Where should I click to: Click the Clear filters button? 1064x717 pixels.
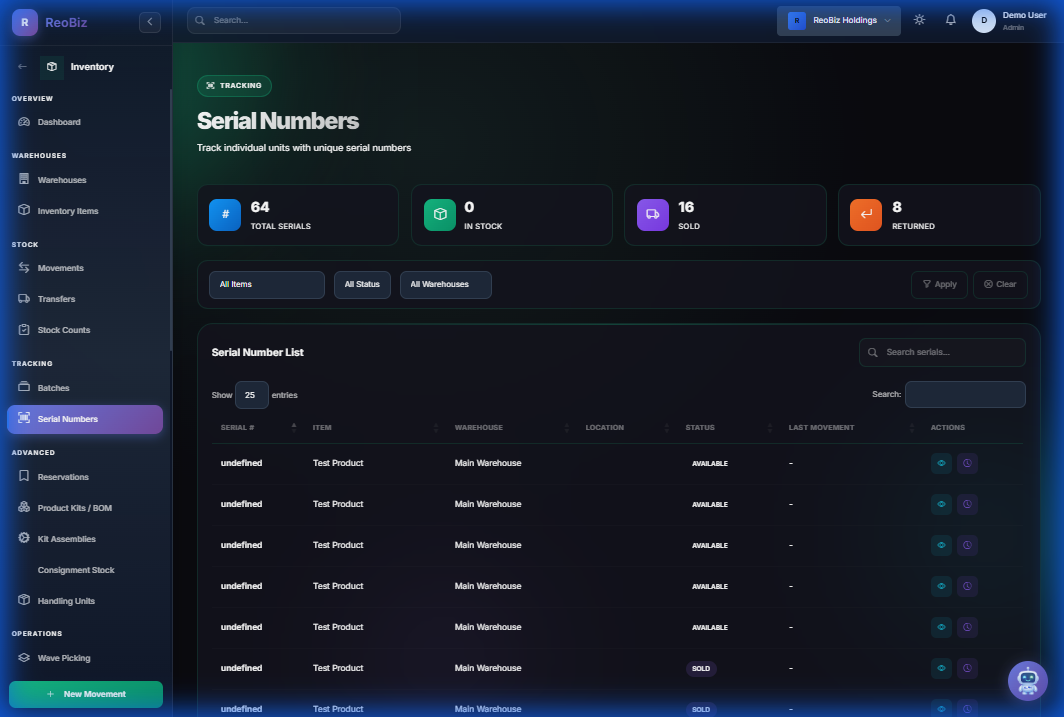[x=999, y=285]
